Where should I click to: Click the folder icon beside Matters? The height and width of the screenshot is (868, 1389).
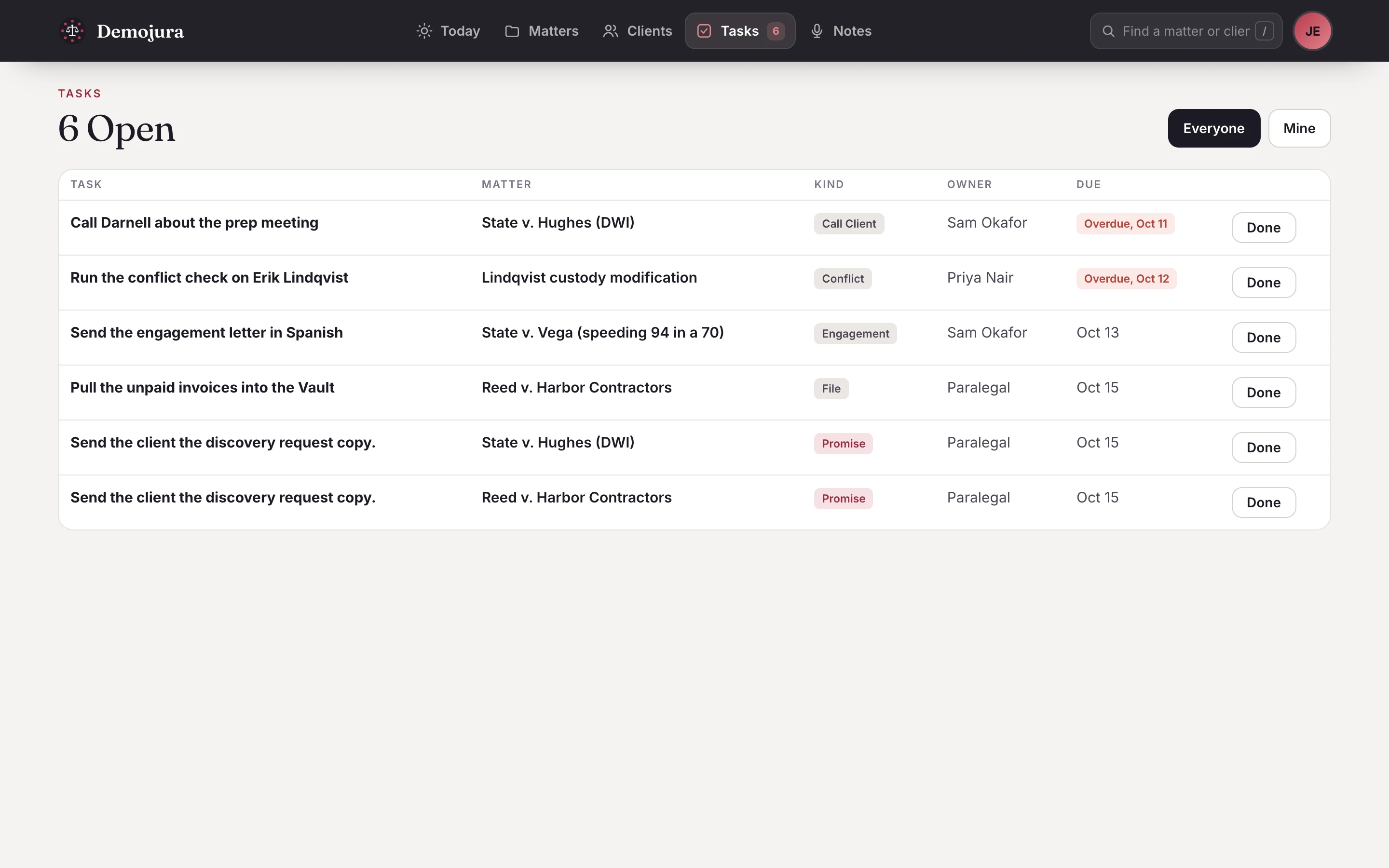(512, 31)
